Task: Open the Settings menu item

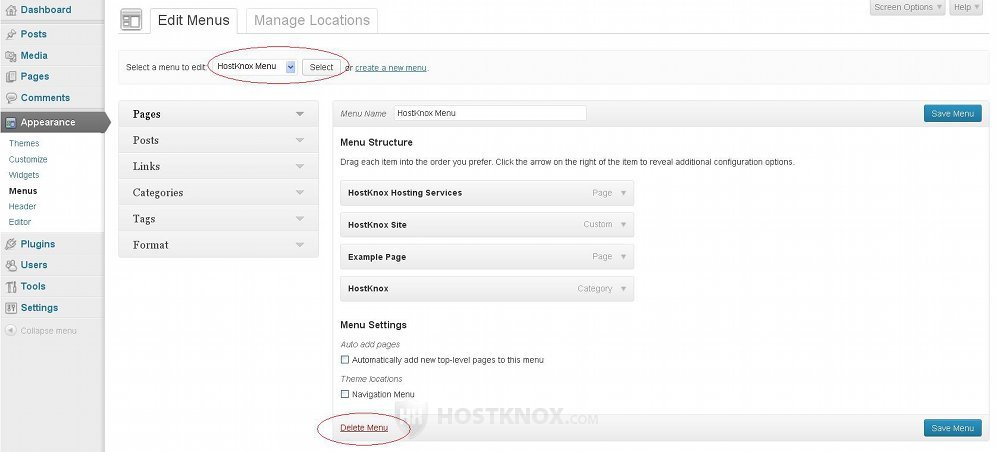Action: tap(39, 308)
